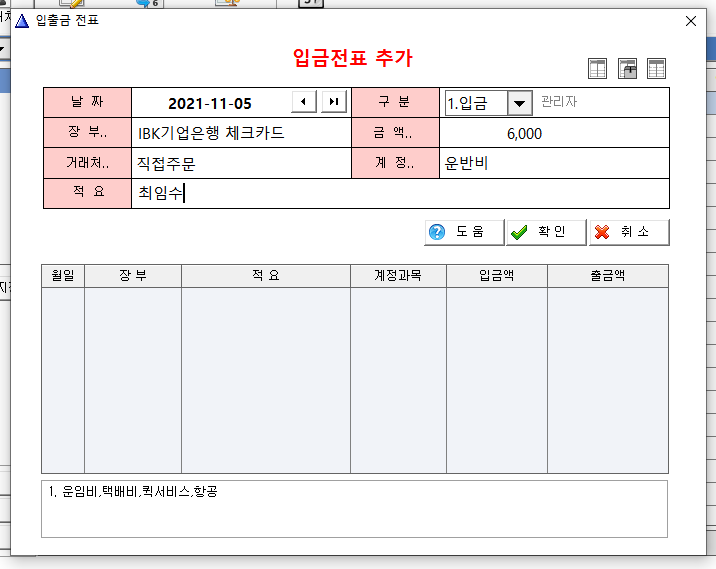Click the 입금액 column header
Viewport: 716px width, 569px height.
pos(497,275)
